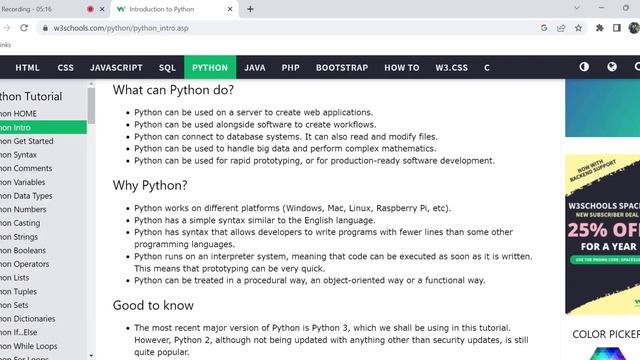The height and width of the screenshot is (360, 640).
Task: Open Python Casting in sidebar
Action: point(43,223)
